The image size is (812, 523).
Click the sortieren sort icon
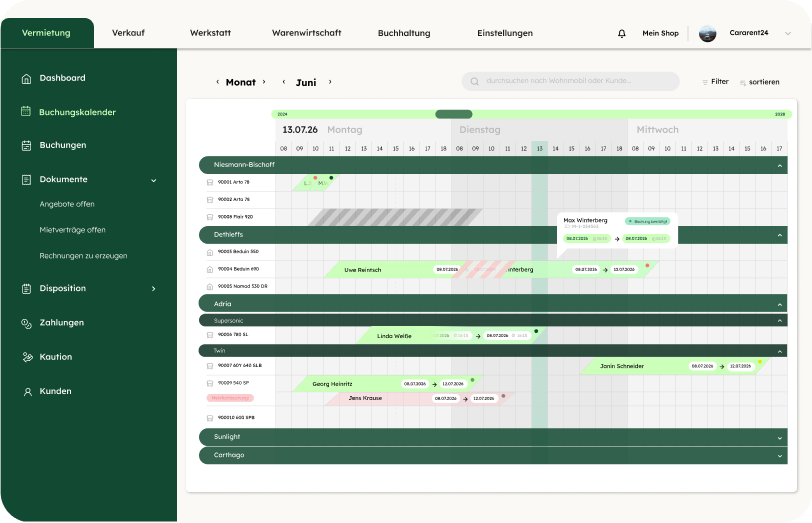[x=743, y=82]
